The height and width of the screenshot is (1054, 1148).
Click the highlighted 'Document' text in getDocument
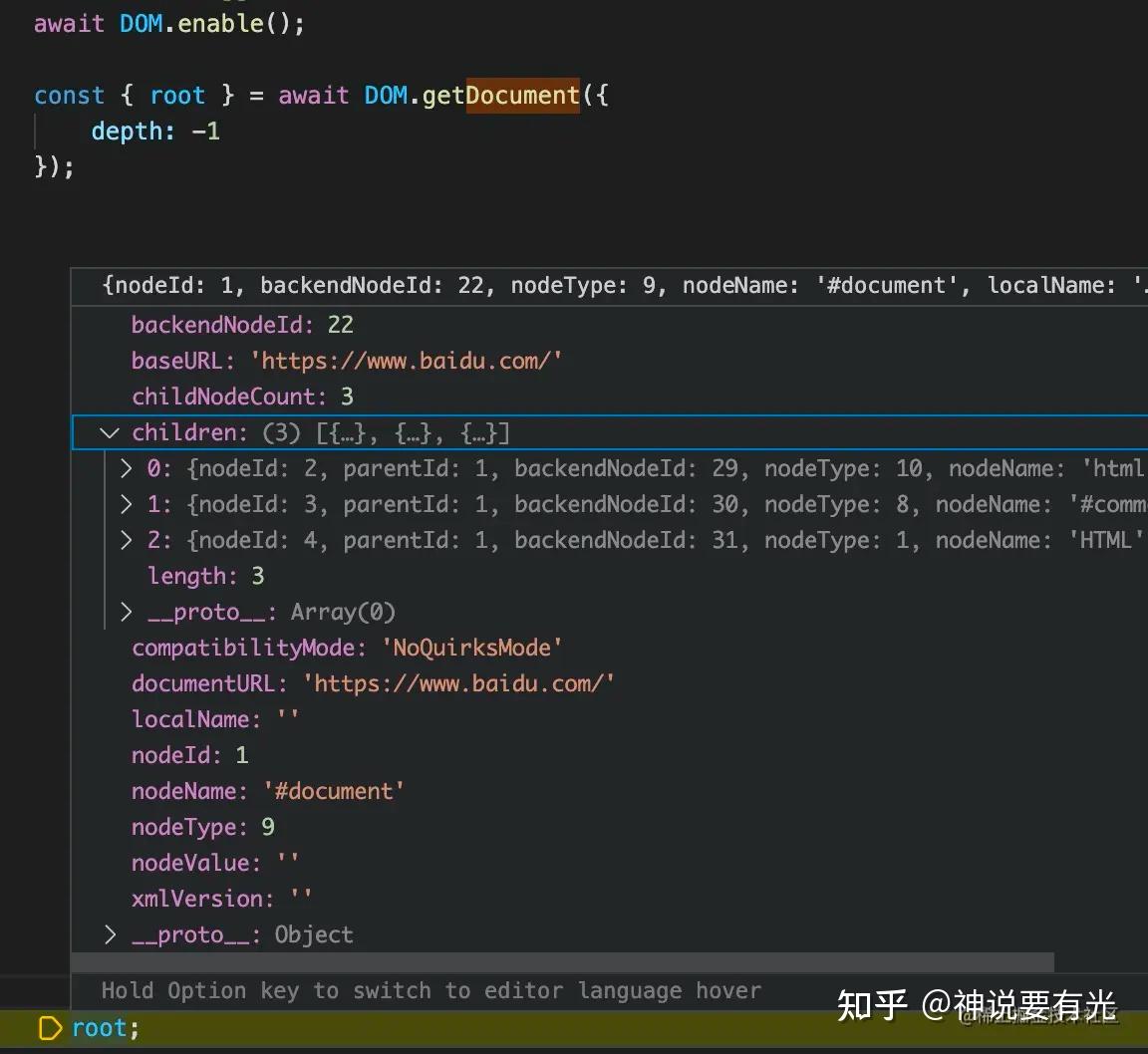pyautogui.click(x=522, y=95)
